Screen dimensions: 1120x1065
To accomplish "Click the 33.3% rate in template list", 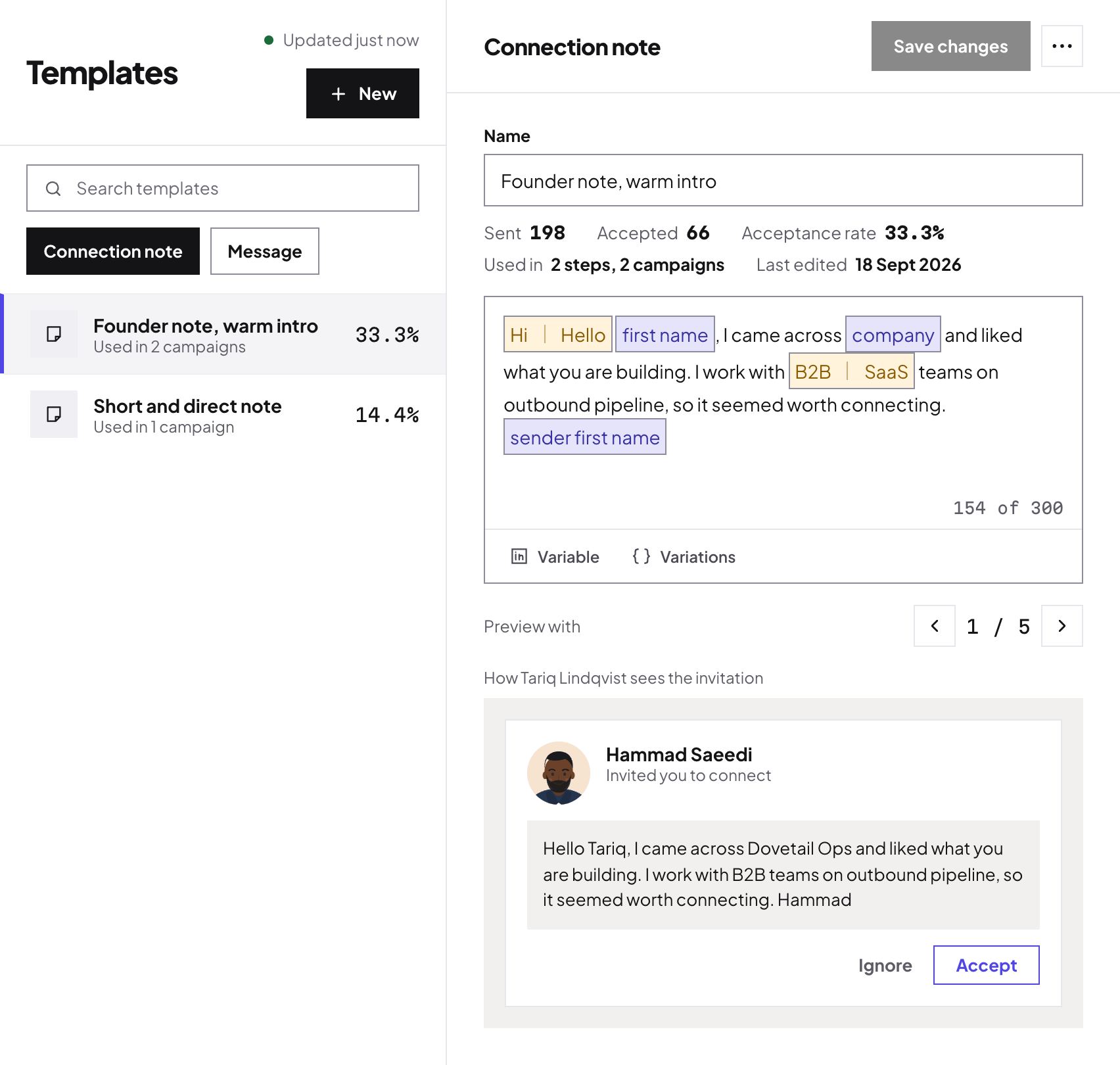I will tap(387, 334).
